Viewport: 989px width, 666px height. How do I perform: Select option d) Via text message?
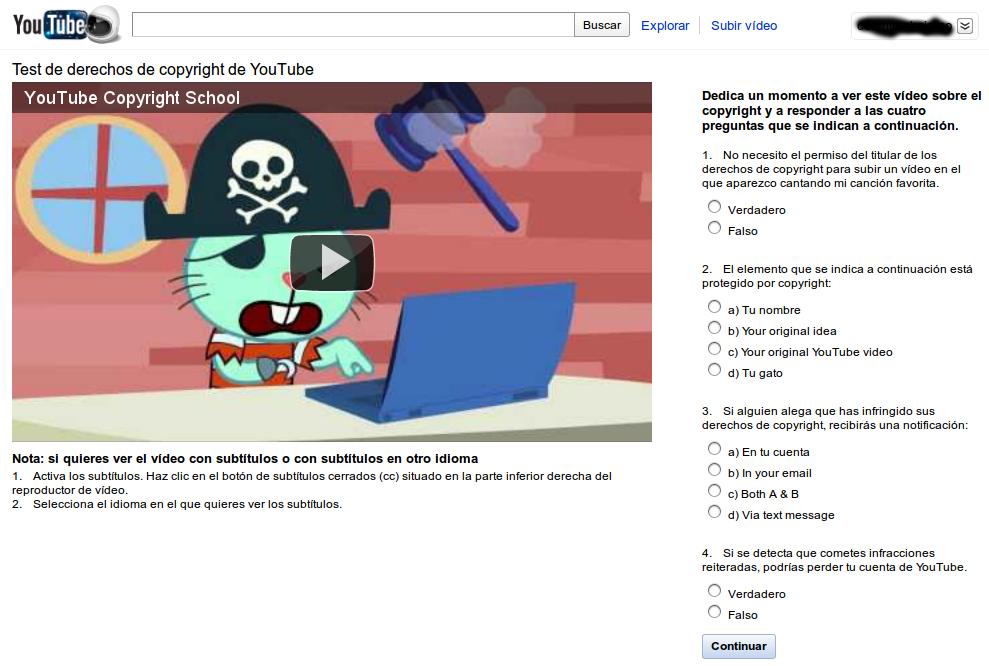(x=714, y=511)
